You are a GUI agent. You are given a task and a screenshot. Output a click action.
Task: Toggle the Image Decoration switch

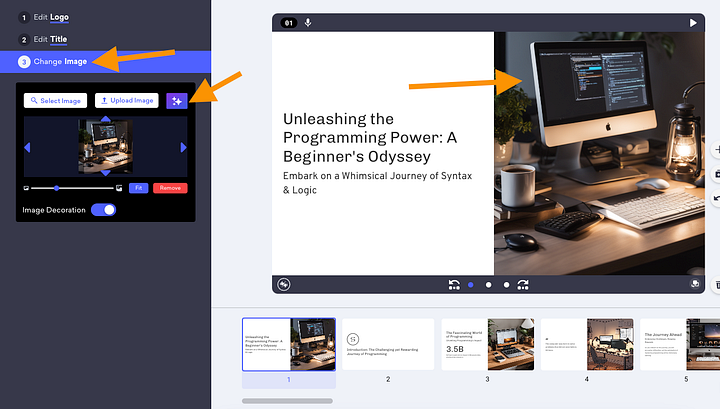(x=103, y=210)
